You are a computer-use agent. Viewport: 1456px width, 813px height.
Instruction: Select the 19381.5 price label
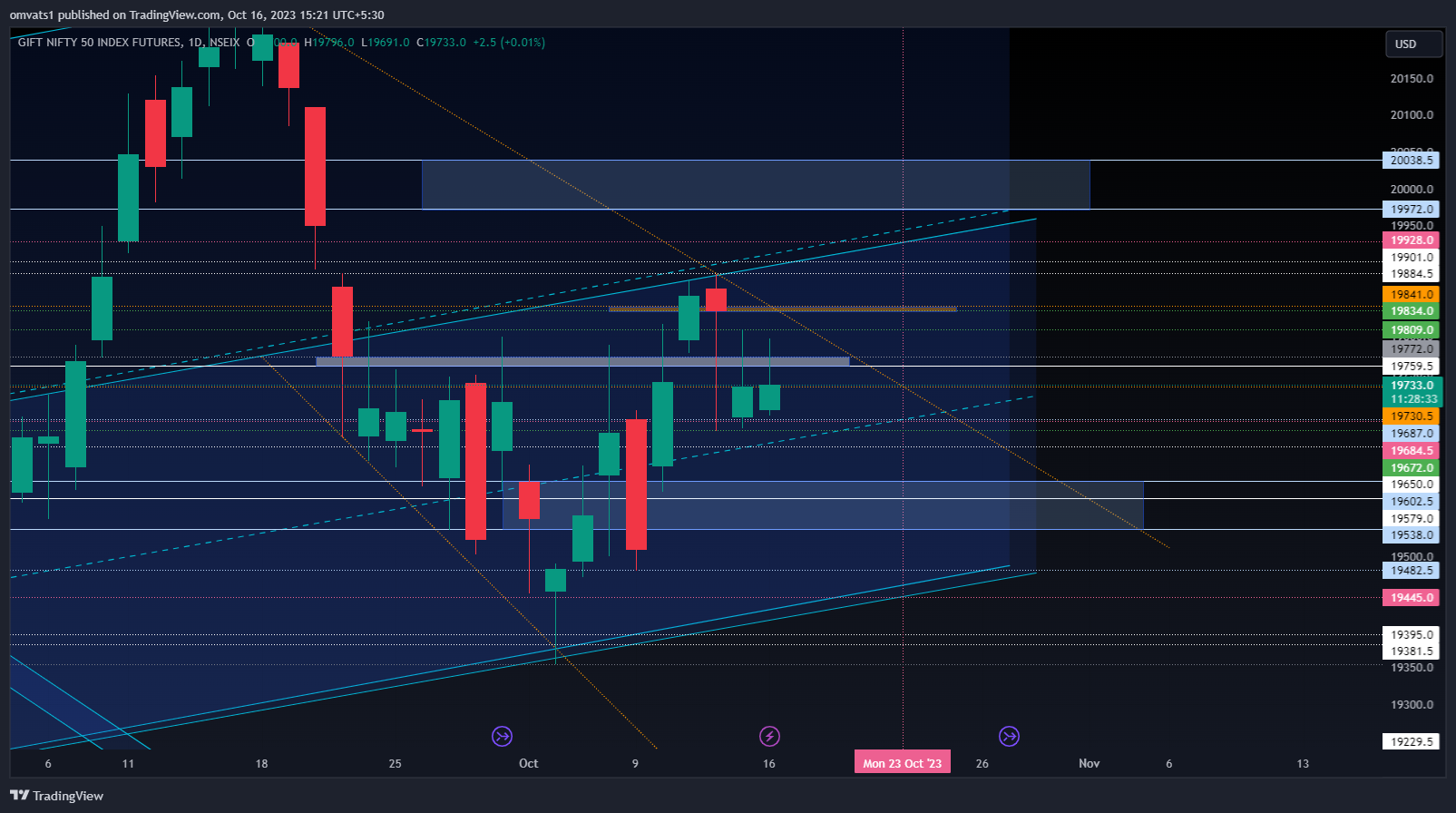(x=1412, y=651)
